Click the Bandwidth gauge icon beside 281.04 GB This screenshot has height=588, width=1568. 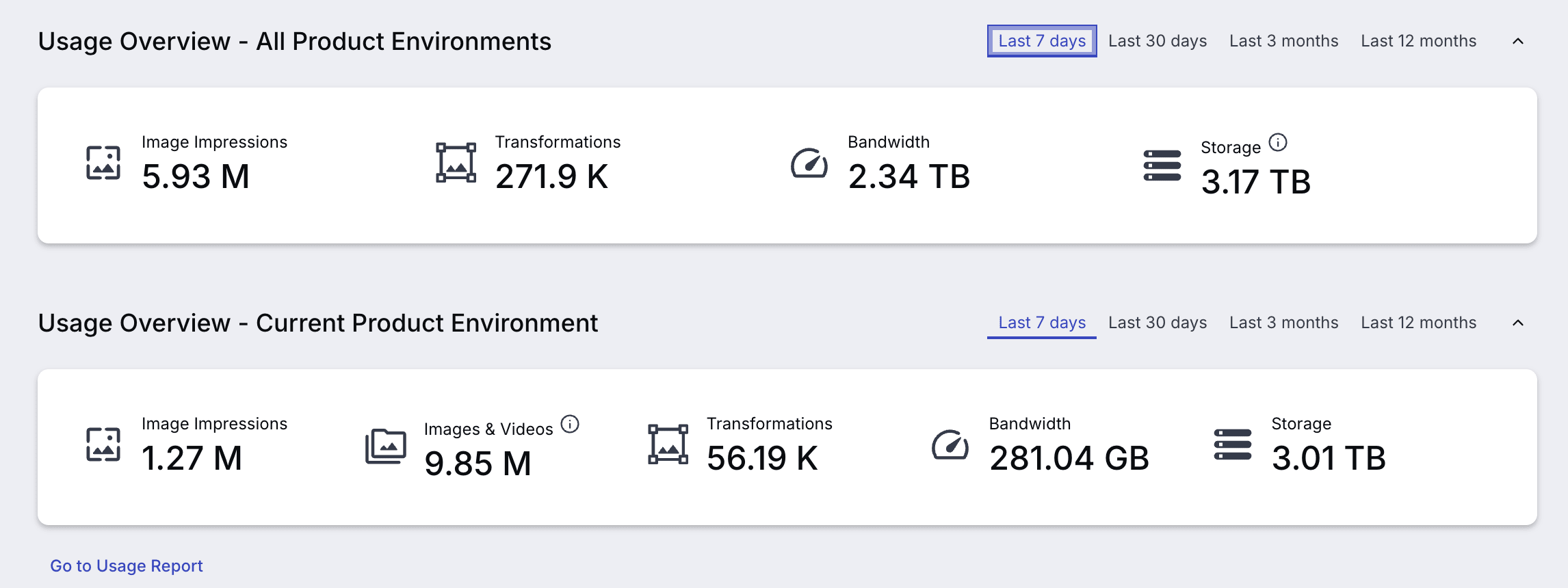click(950, 444)
